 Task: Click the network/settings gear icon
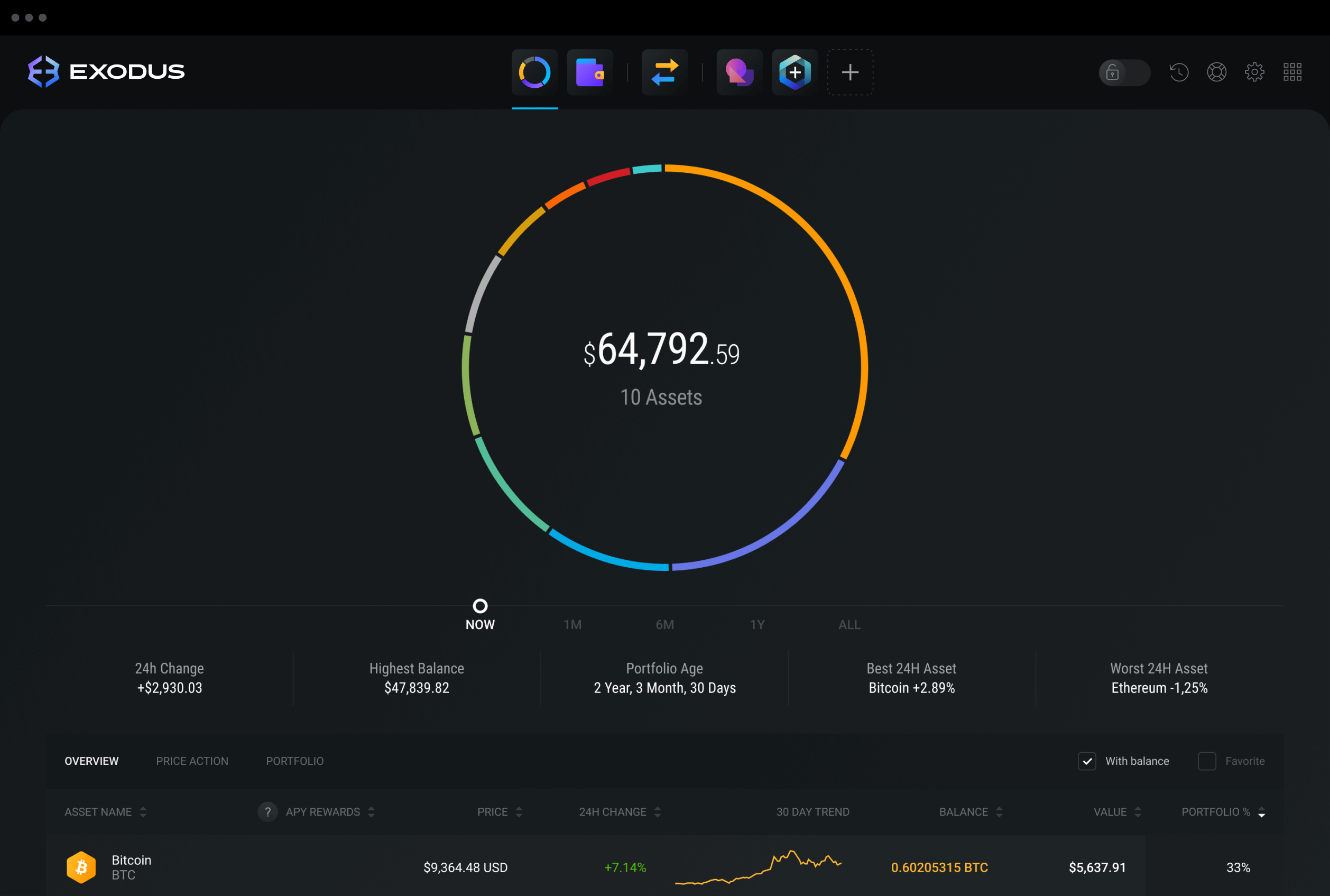coord(1254,70)
